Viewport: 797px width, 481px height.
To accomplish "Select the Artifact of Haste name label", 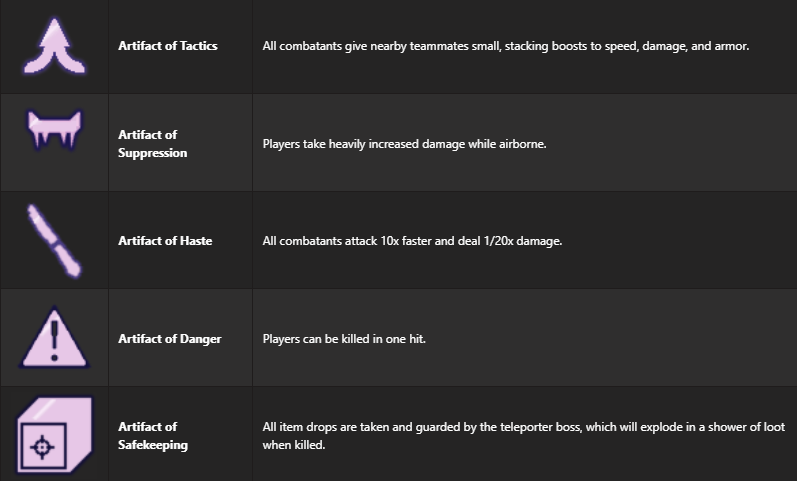I will (x=165, y=241).
